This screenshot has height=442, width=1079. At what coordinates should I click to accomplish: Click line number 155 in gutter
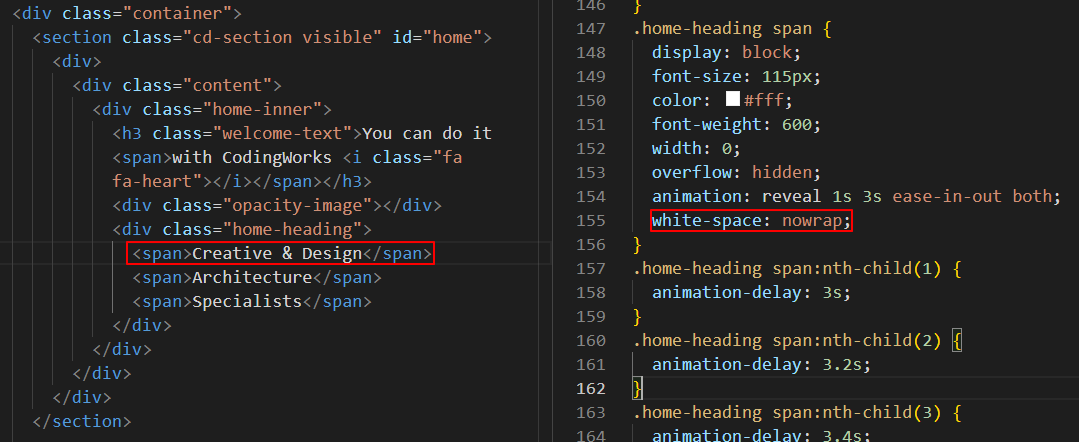pyautogui.click(x=591, y=220)
